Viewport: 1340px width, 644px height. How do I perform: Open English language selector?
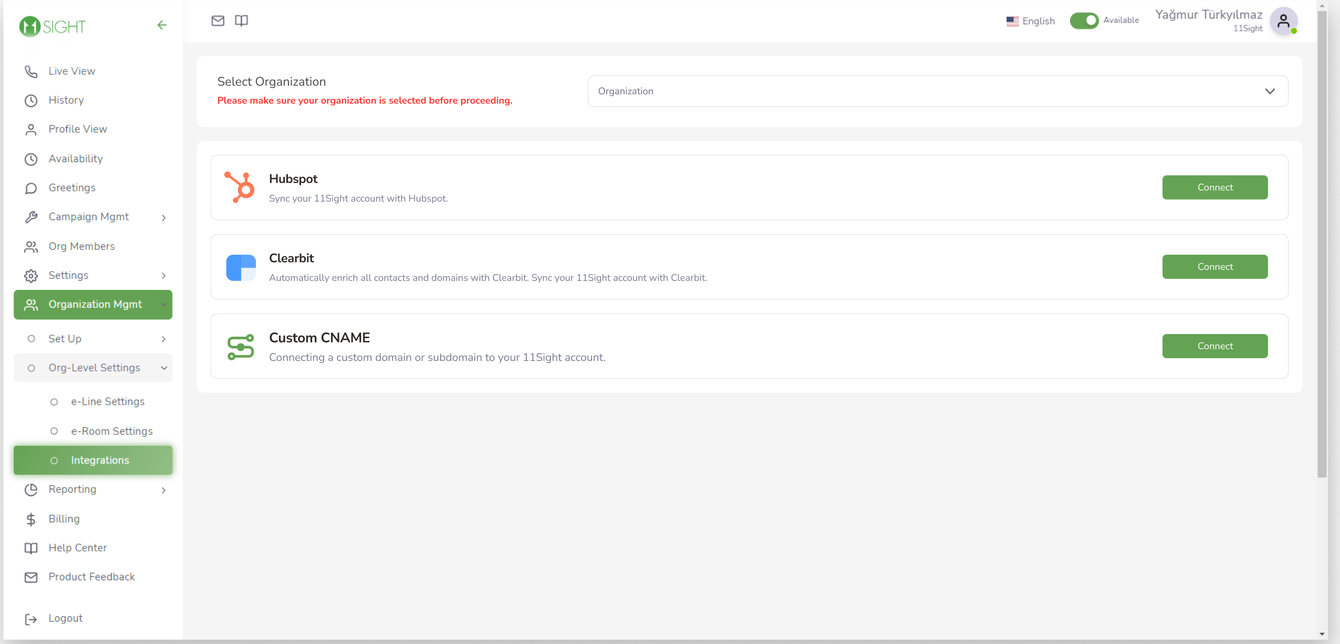(1030, 21)
